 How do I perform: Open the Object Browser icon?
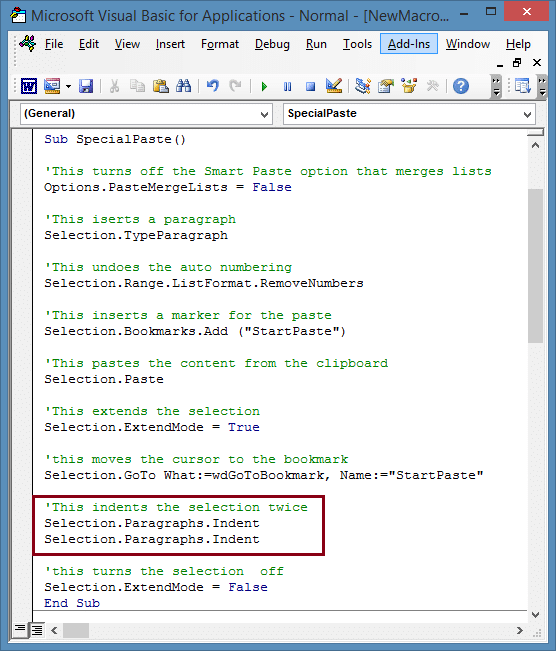point(409,86)
